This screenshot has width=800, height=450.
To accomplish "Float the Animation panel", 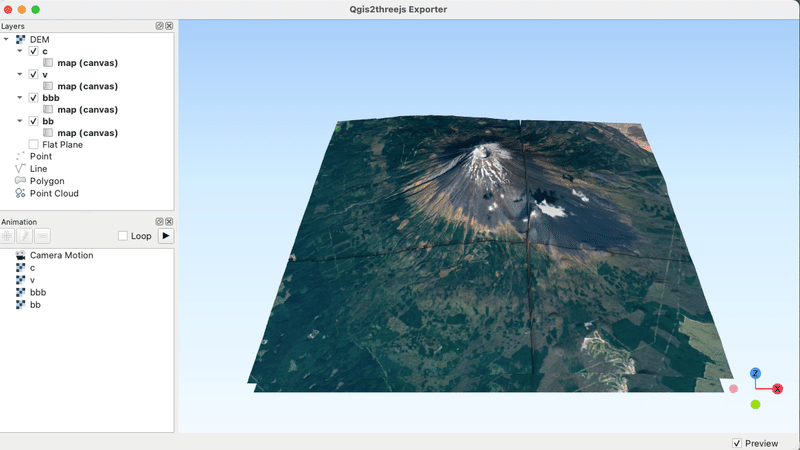I will 159,221.
